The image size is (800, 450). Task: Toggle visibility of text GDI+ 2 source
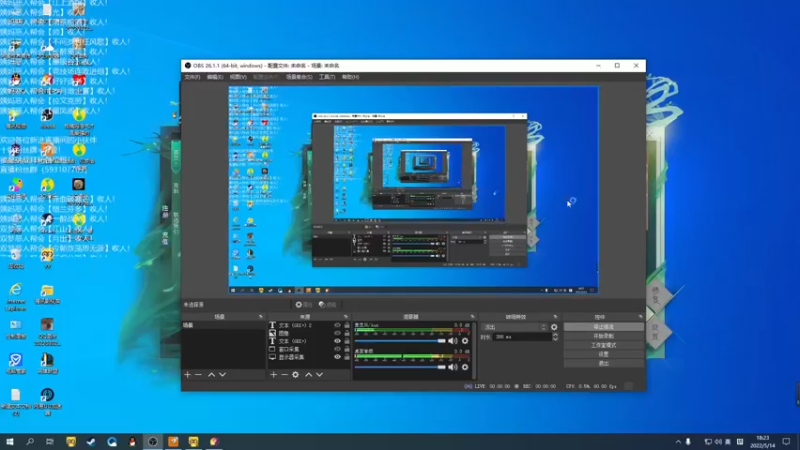coord(337,325)
